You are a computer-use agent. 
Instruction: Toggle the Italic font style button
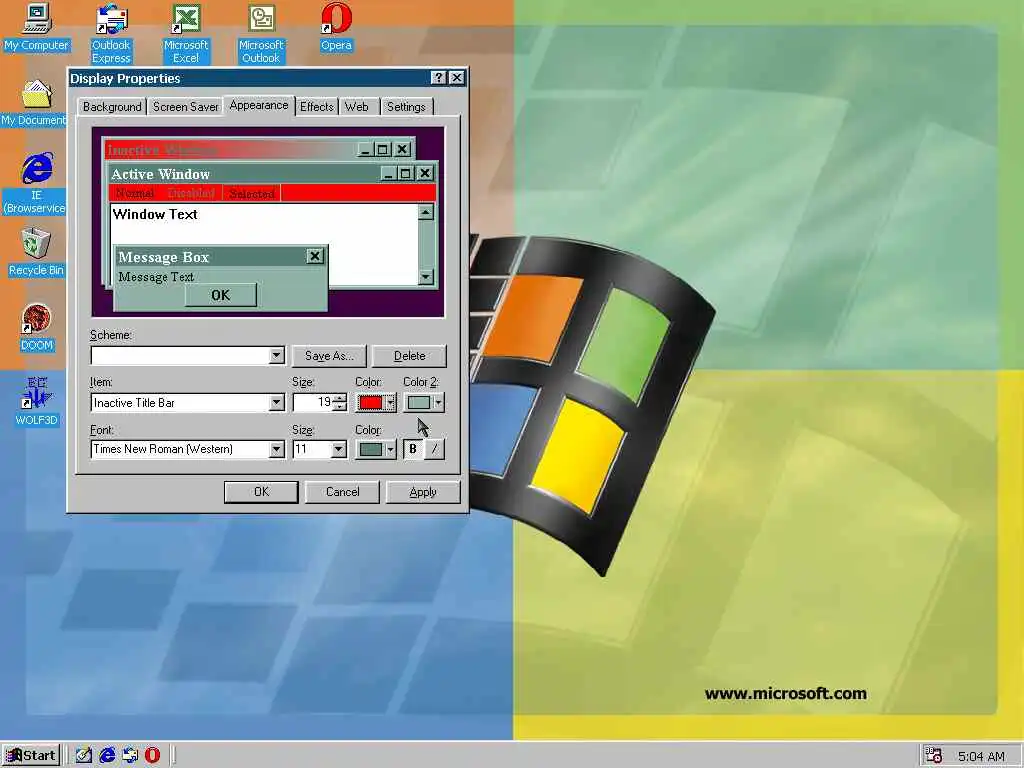[434, 449]
